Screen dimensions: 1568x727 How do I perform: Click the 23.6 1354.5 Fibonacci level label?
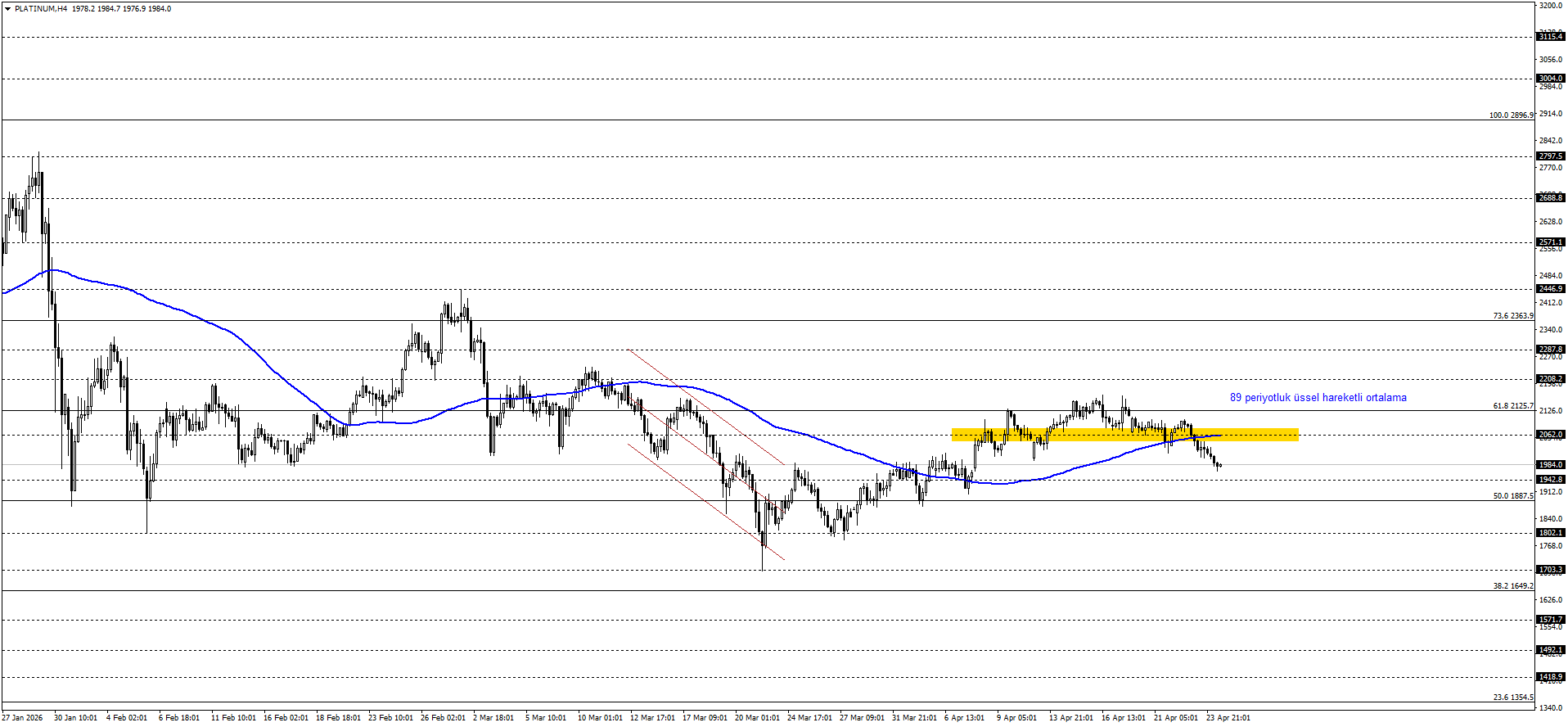[x=1513, y=698]
